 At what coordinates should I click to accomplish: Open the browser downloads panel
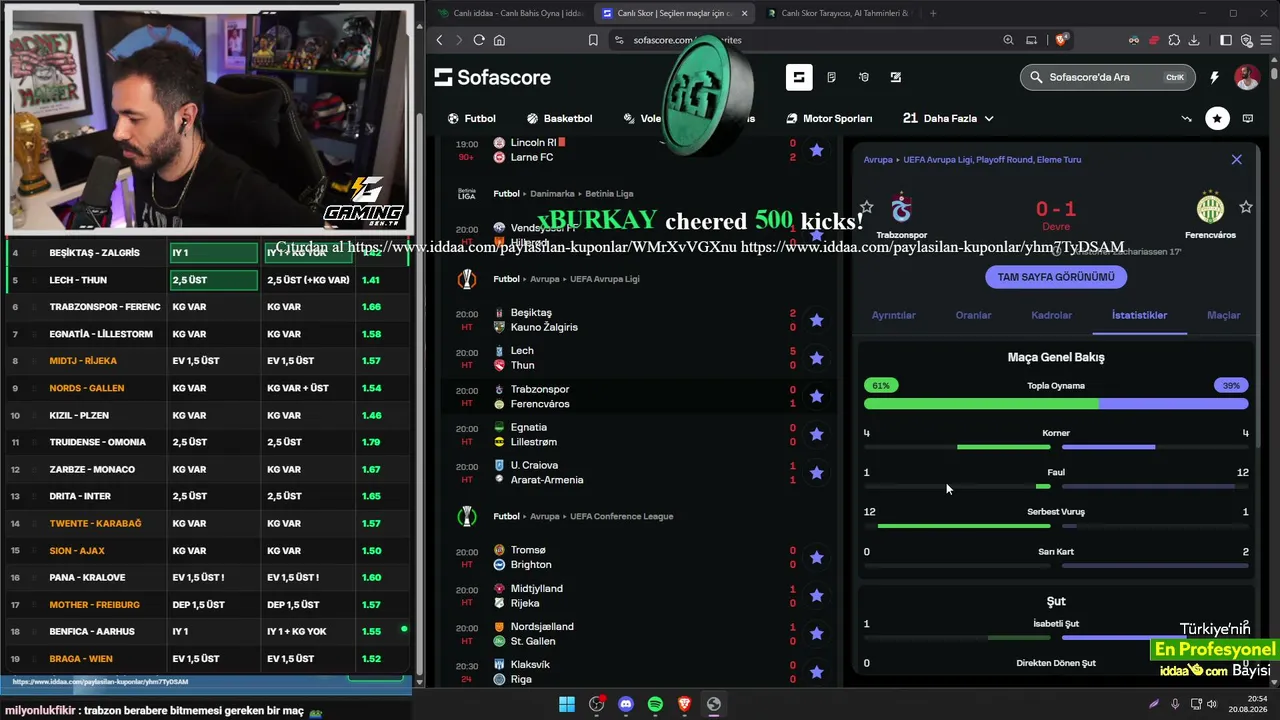(x=1195, y=40)
